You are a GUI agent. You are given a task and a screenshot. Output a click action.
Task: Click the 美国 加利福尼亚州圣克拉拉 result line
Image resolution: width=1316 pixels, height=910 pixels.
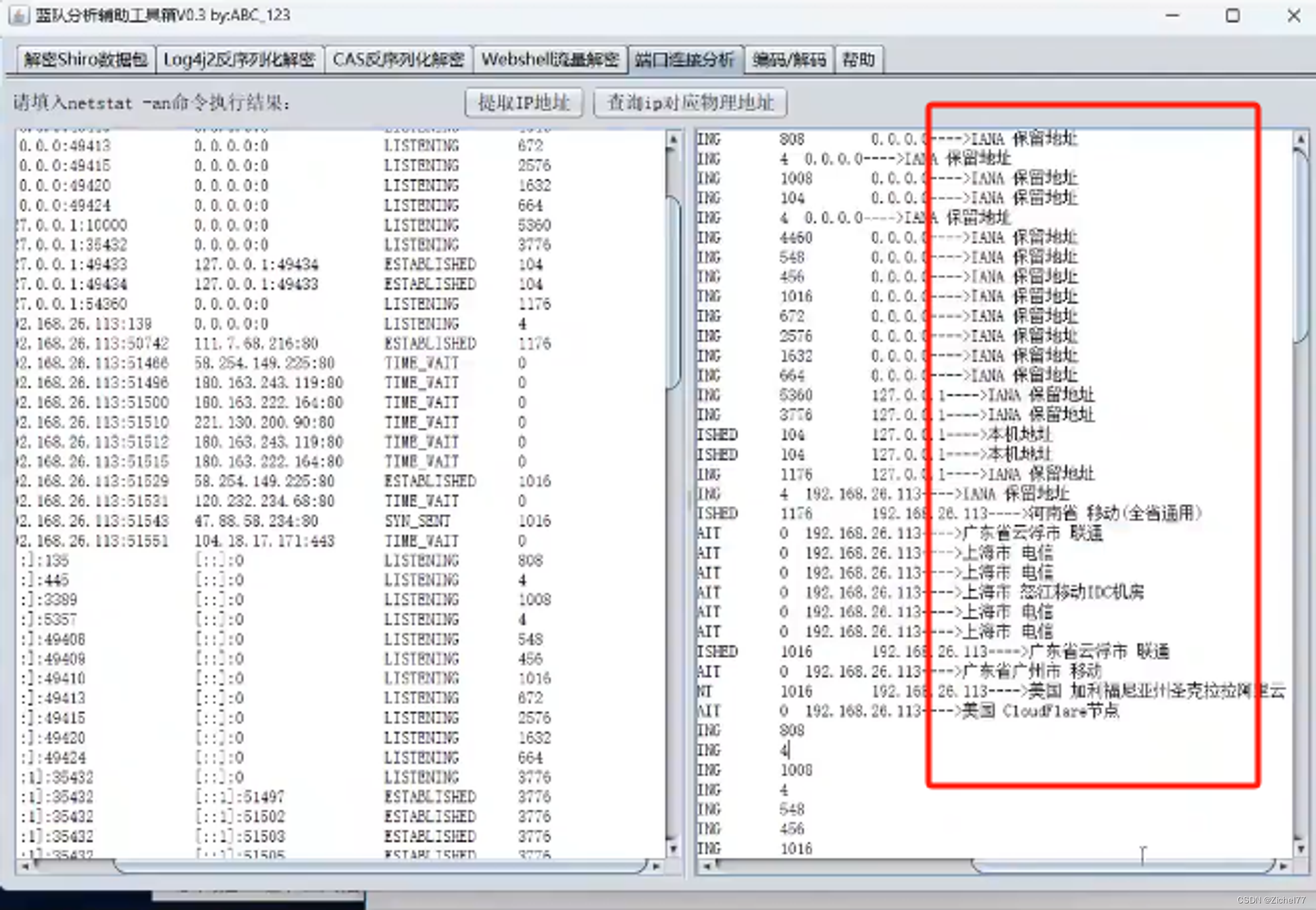tap(1157, 691)
